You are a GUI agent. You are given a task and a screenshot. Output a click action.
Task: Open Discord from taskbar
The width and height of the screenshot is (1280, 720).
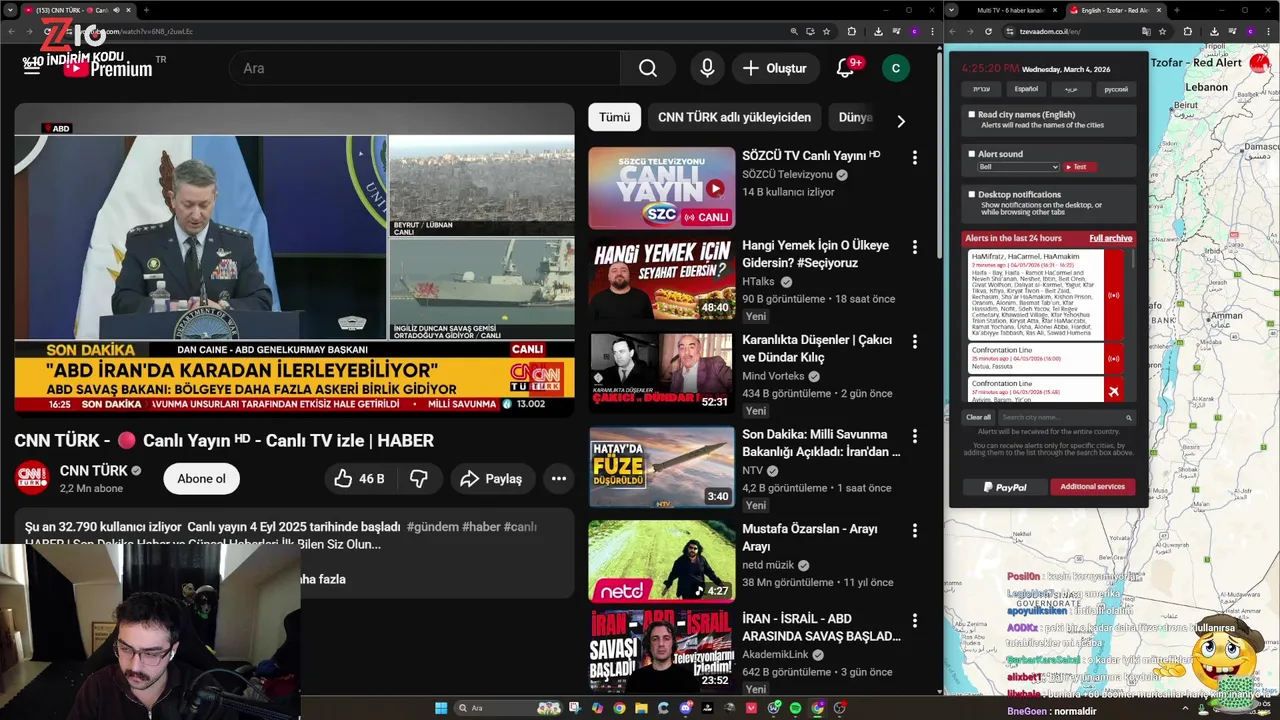click(685, 708)
